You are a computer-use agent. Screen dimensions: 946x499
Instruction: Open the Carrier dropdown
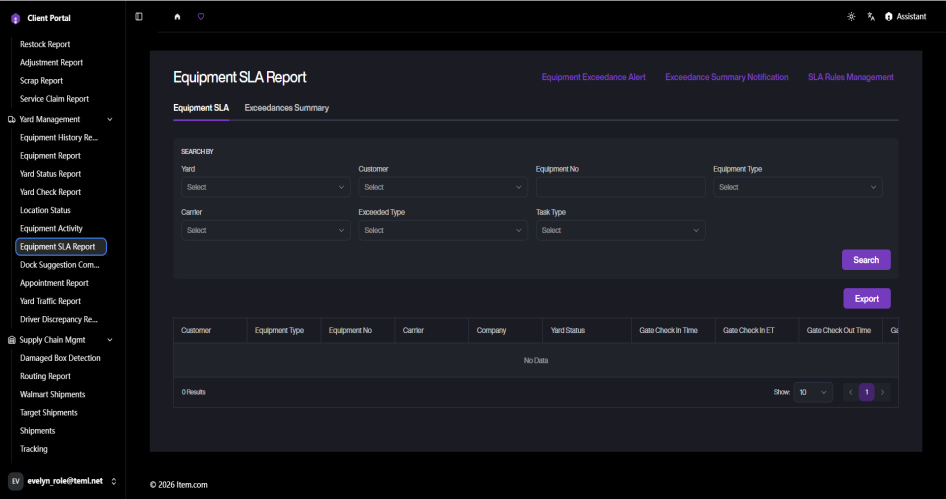pos(265,230)
